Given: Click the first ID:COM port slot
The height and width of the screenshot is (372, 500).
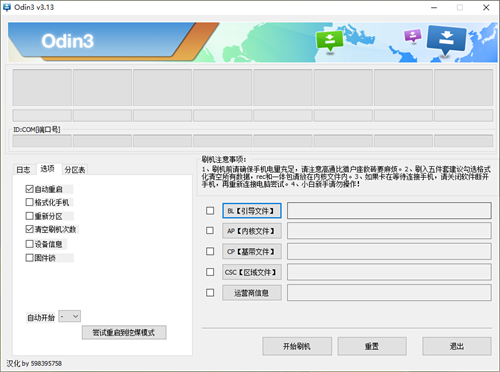Looking at the screenshot, I should (x=42, y=141).
